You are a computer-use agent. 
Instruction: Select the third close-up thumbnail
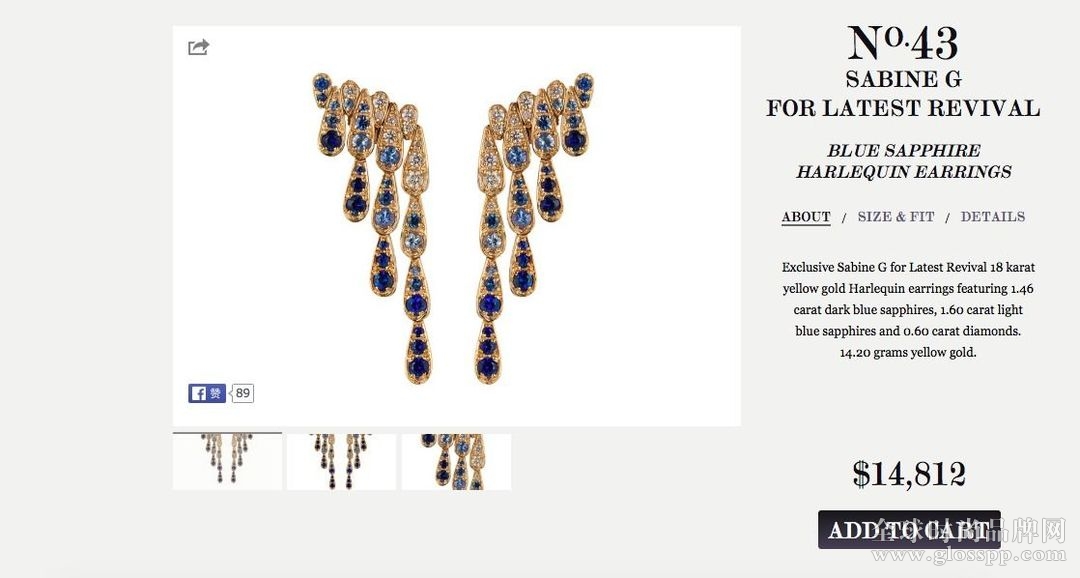click(457, 462)
